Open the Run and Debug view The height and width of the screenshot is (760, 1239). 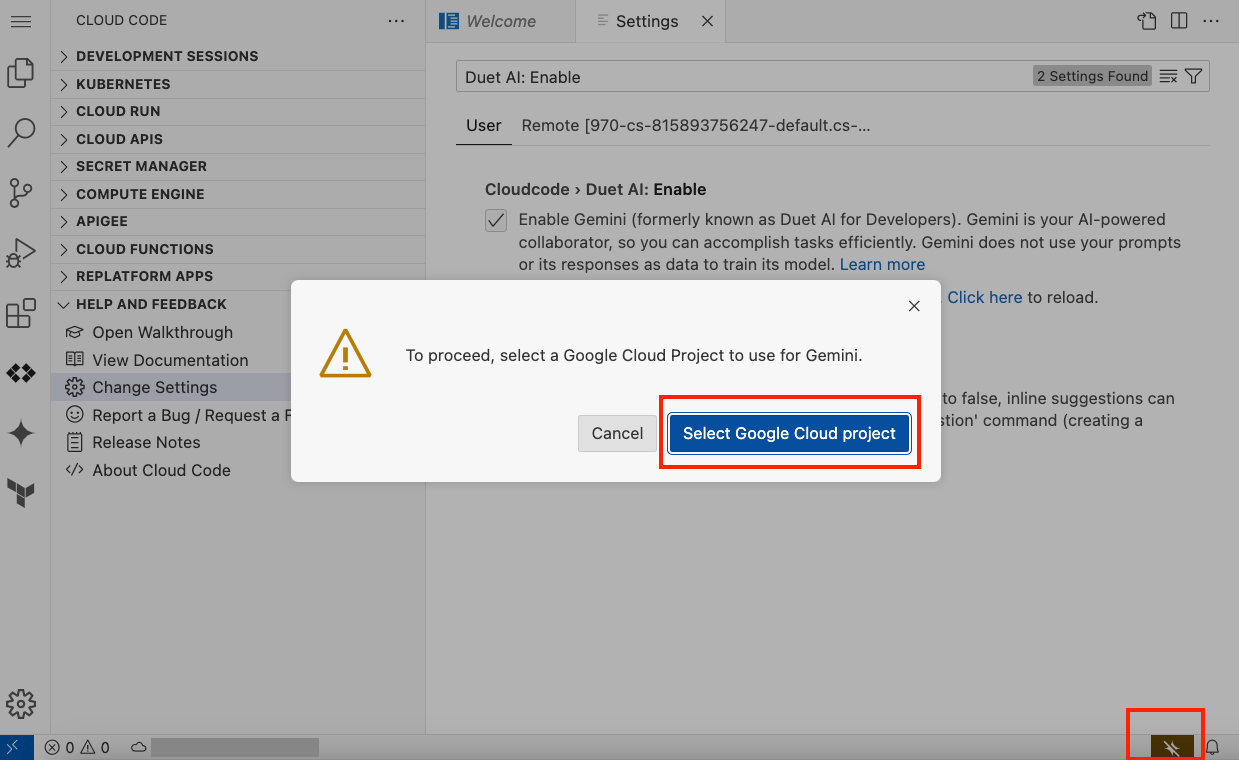[x=22, y=252]
